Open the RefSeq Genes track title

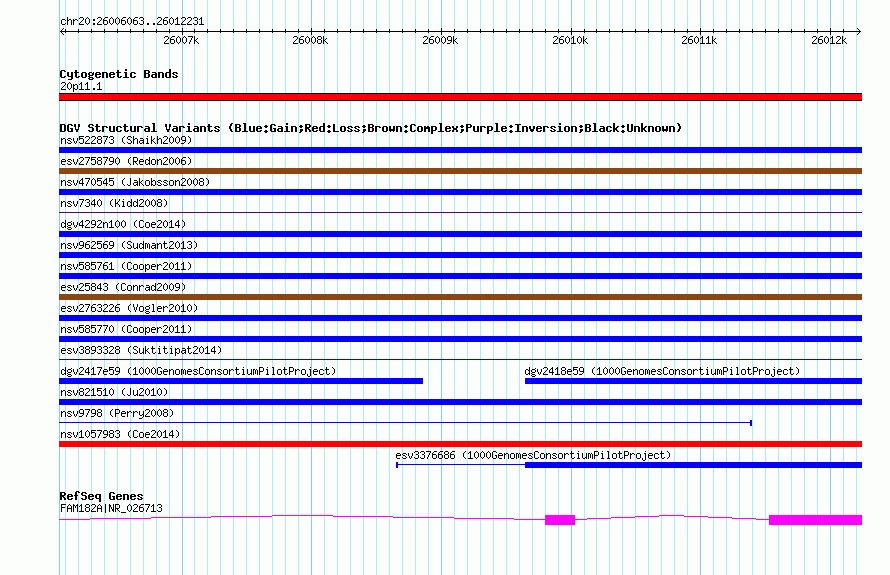[x=102, y=496]
